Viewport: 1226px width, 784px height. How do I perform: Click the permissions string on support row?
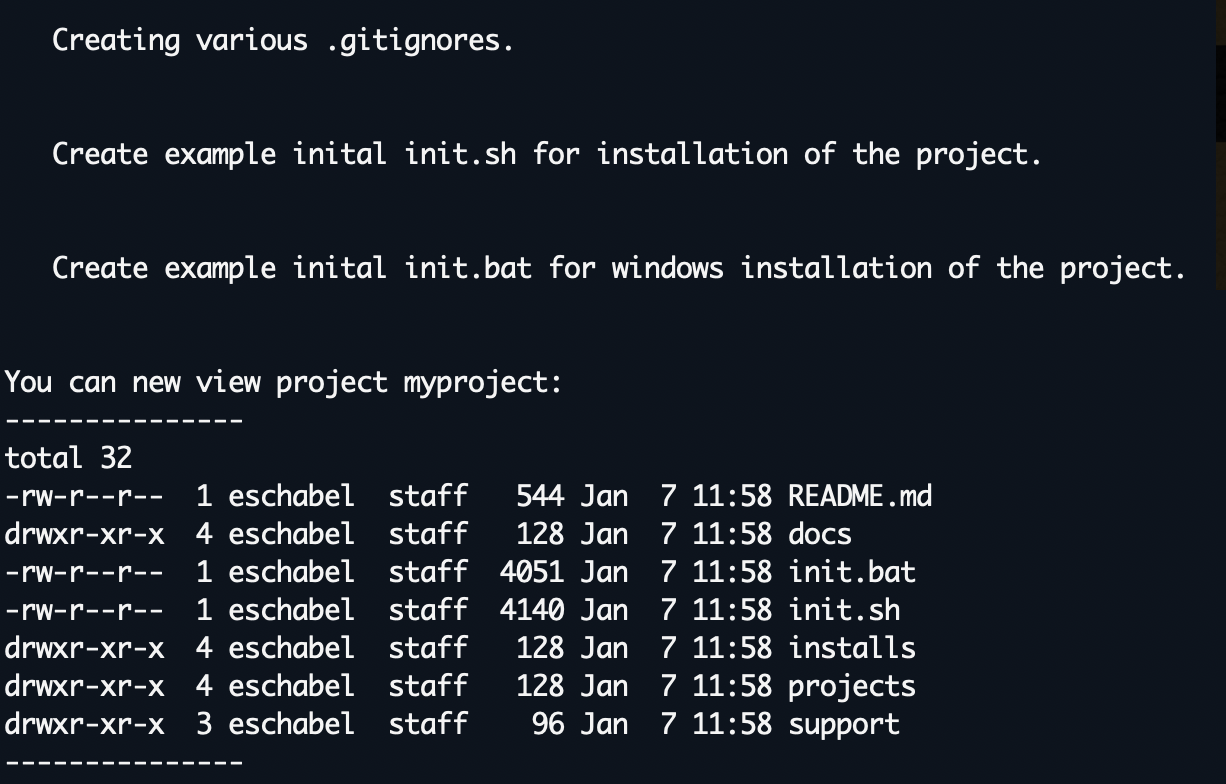(x=84, y=724)
